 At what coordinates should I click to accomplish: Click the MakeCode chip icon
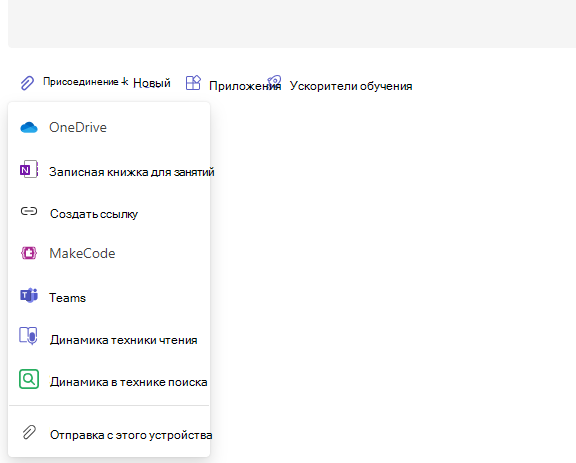29,253
